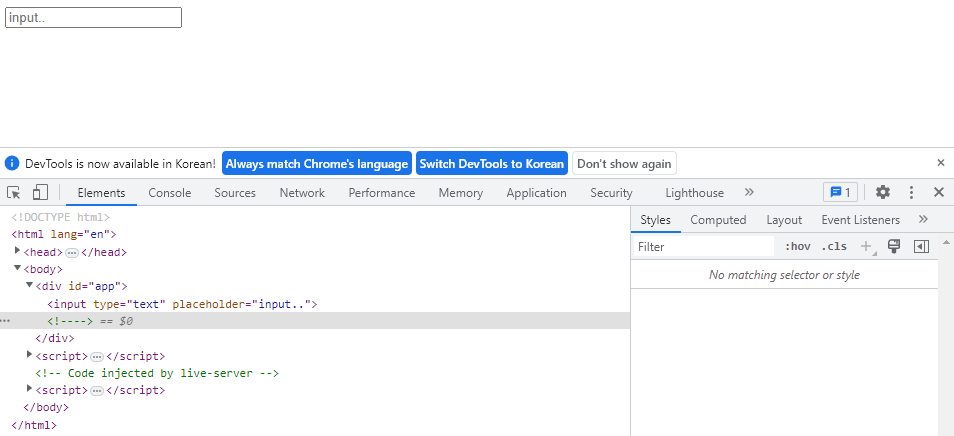
Task: Select the input type="text" element row
Action: [315, 303]
